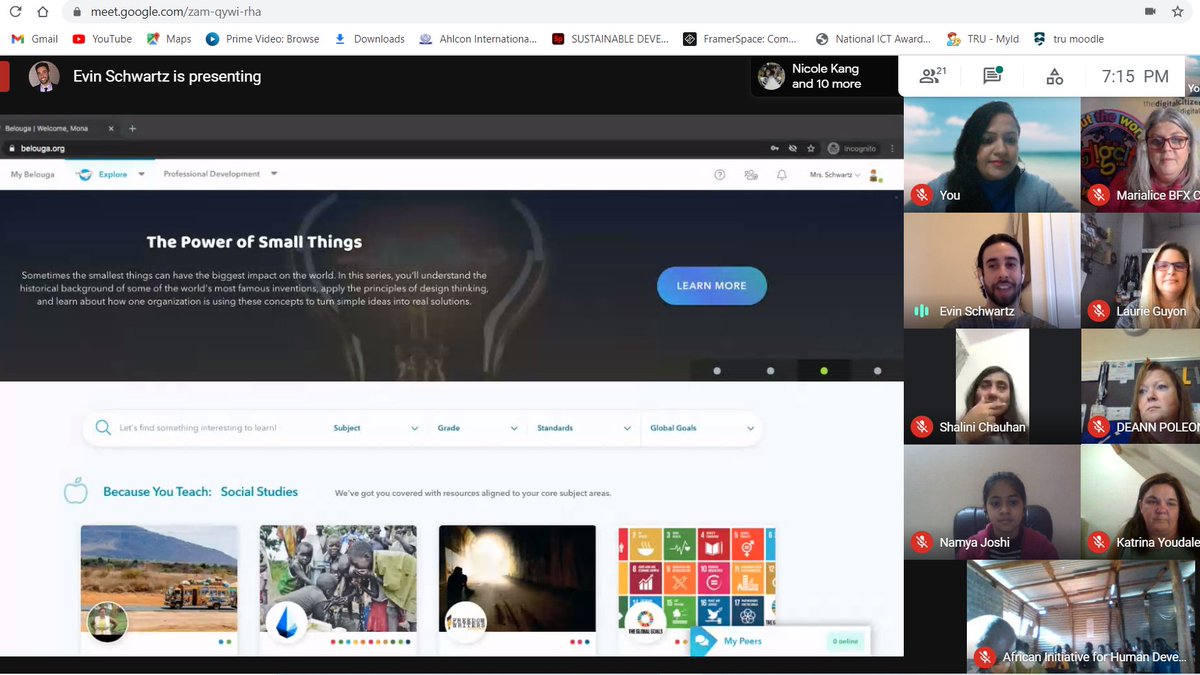Open the children drinking water course thumbnail
The width and height of the screenshot is (1200, 675).
(x=338, y=578)
